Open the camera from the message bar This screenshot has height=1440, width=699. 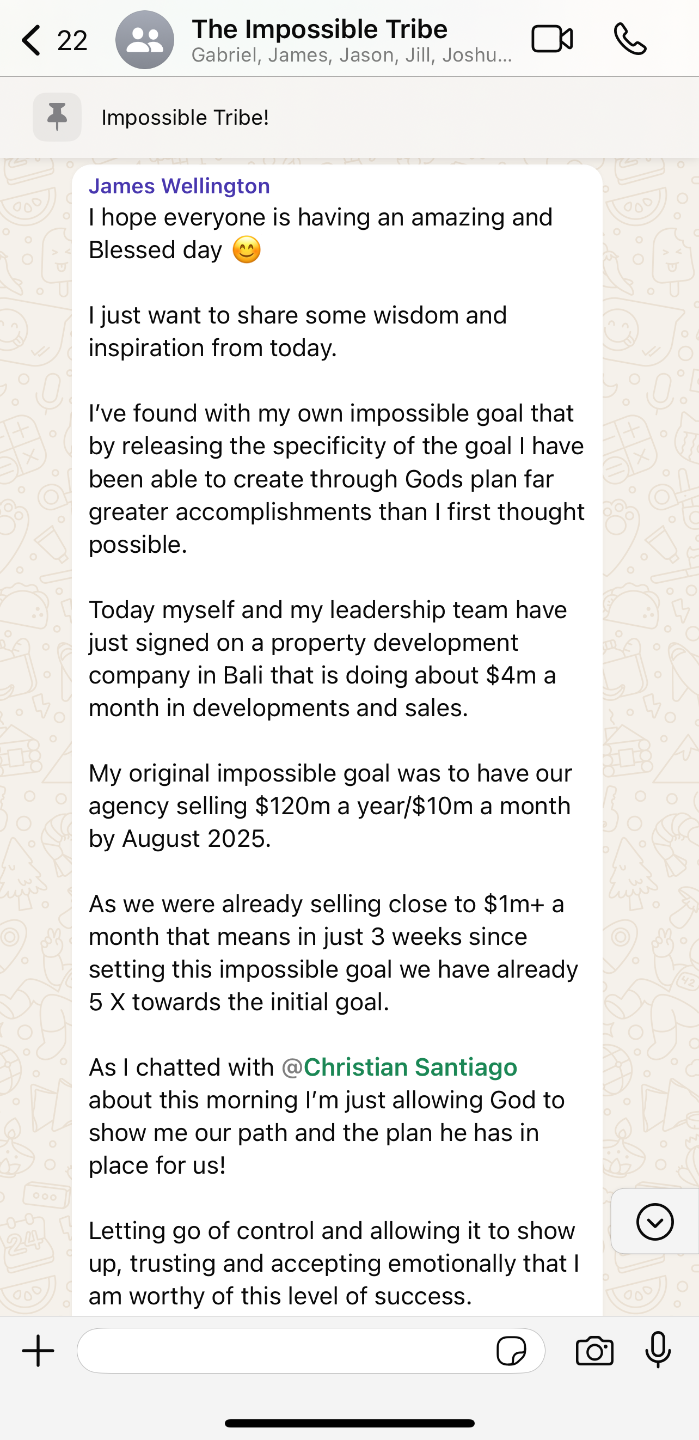click(594, 1352)
